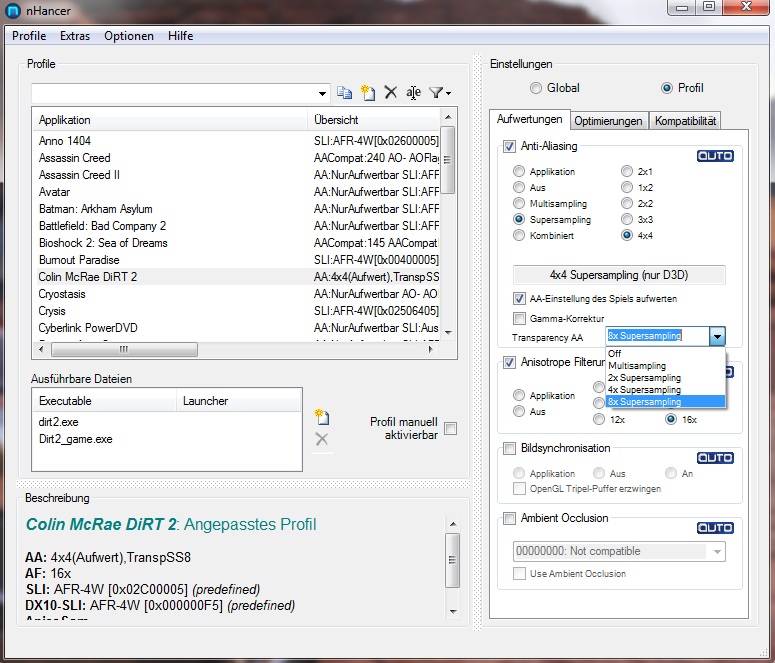
Task: Check the Ambient Occlusion checkbox
Action: [x=509, y=518]
